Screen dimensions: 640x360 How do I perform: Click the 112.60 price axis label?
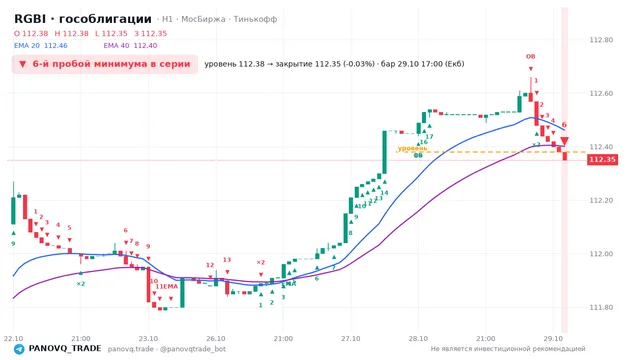[601, 93]
